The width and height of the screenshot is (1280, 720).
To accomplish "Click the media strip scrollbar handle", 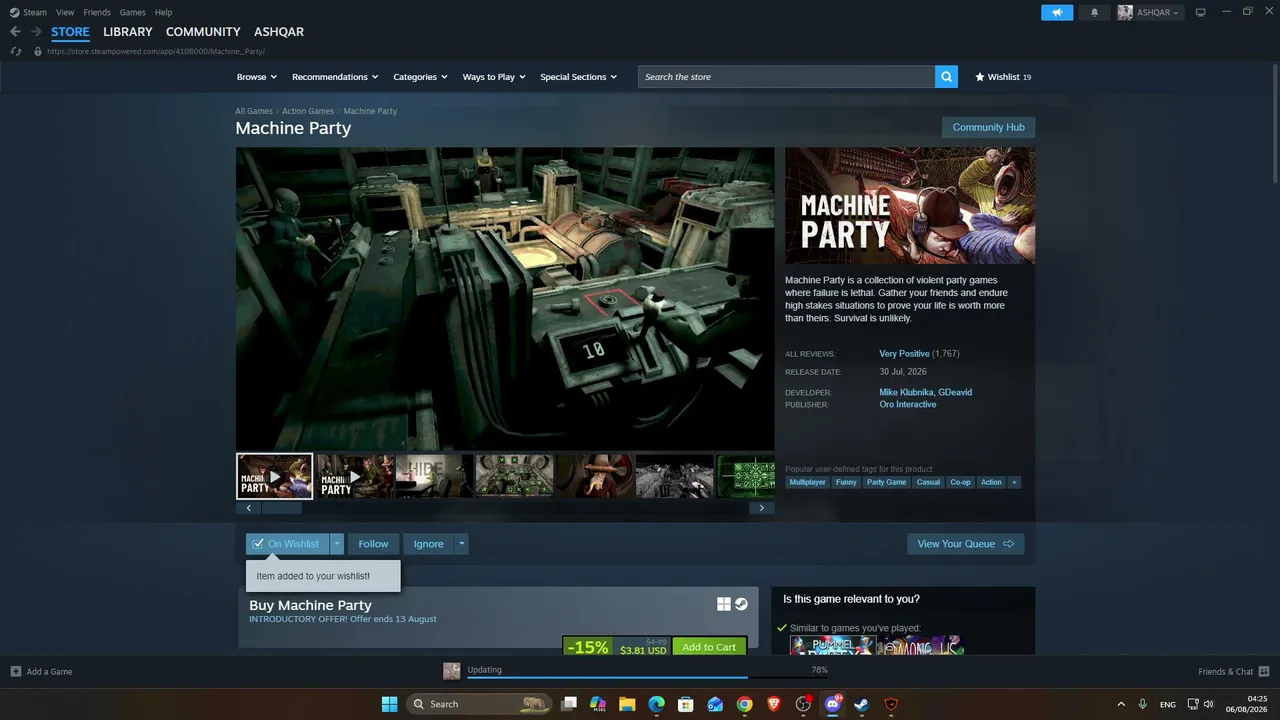I will [281, 508].
